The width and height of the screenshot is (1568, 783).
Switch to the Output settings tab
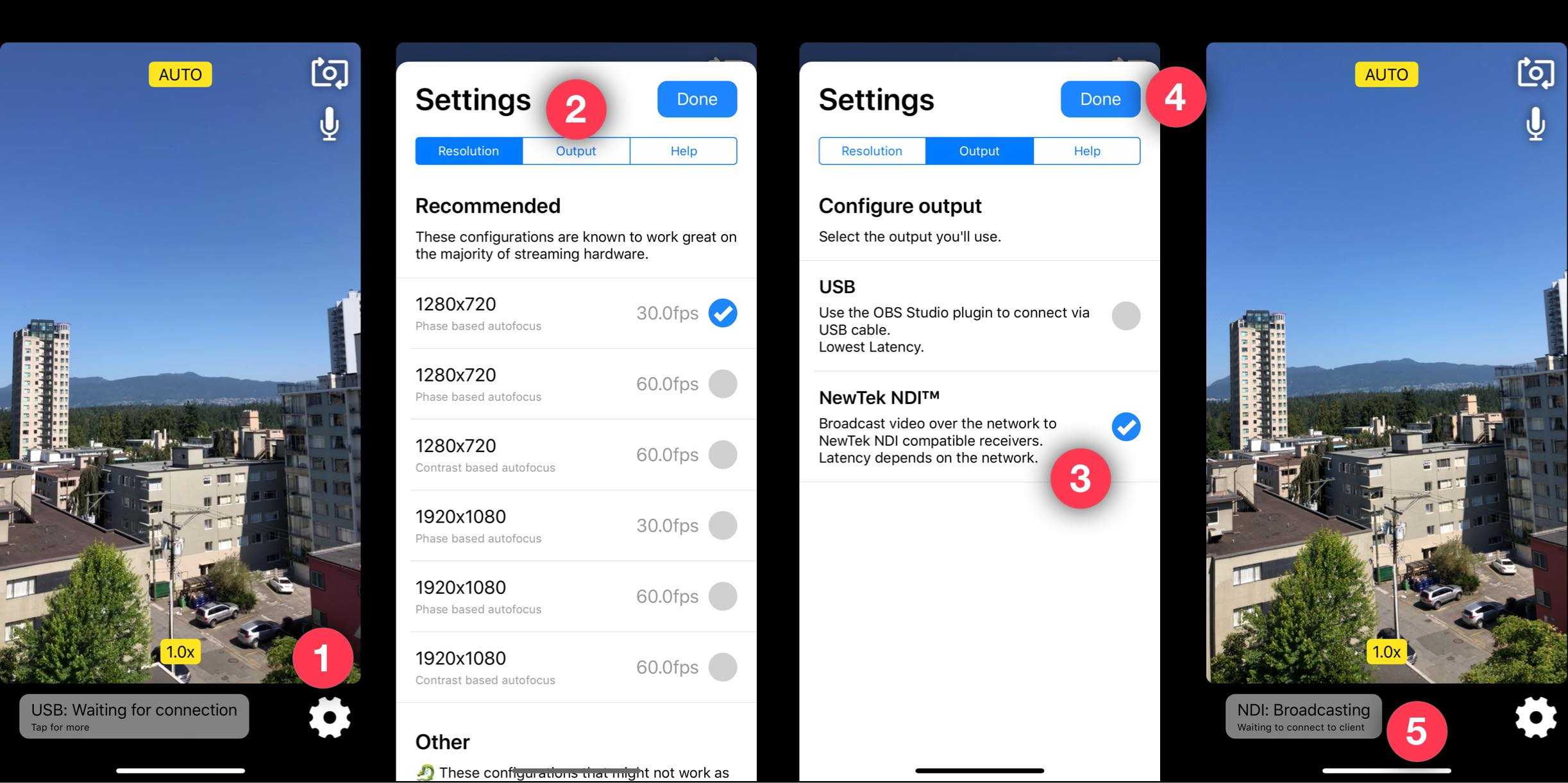pyautogui.click(x=575, y=151)
